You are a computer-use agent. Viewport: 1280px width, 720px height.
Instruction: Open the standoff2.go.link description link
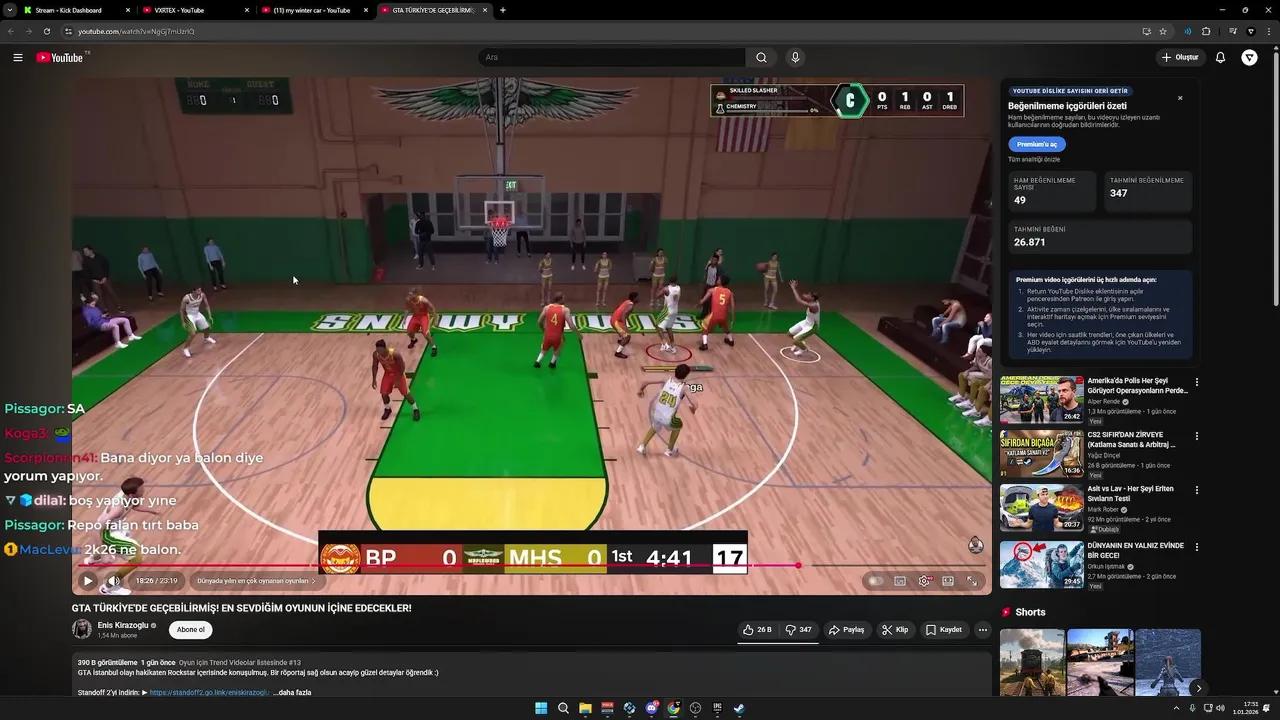(209, 692)
